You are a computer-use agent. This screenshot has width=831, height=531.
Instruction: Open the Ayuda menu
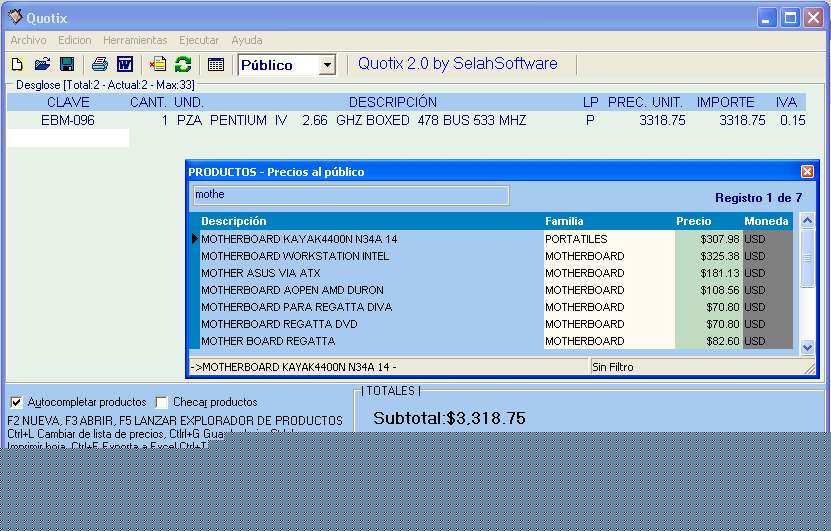click(246, 40)
